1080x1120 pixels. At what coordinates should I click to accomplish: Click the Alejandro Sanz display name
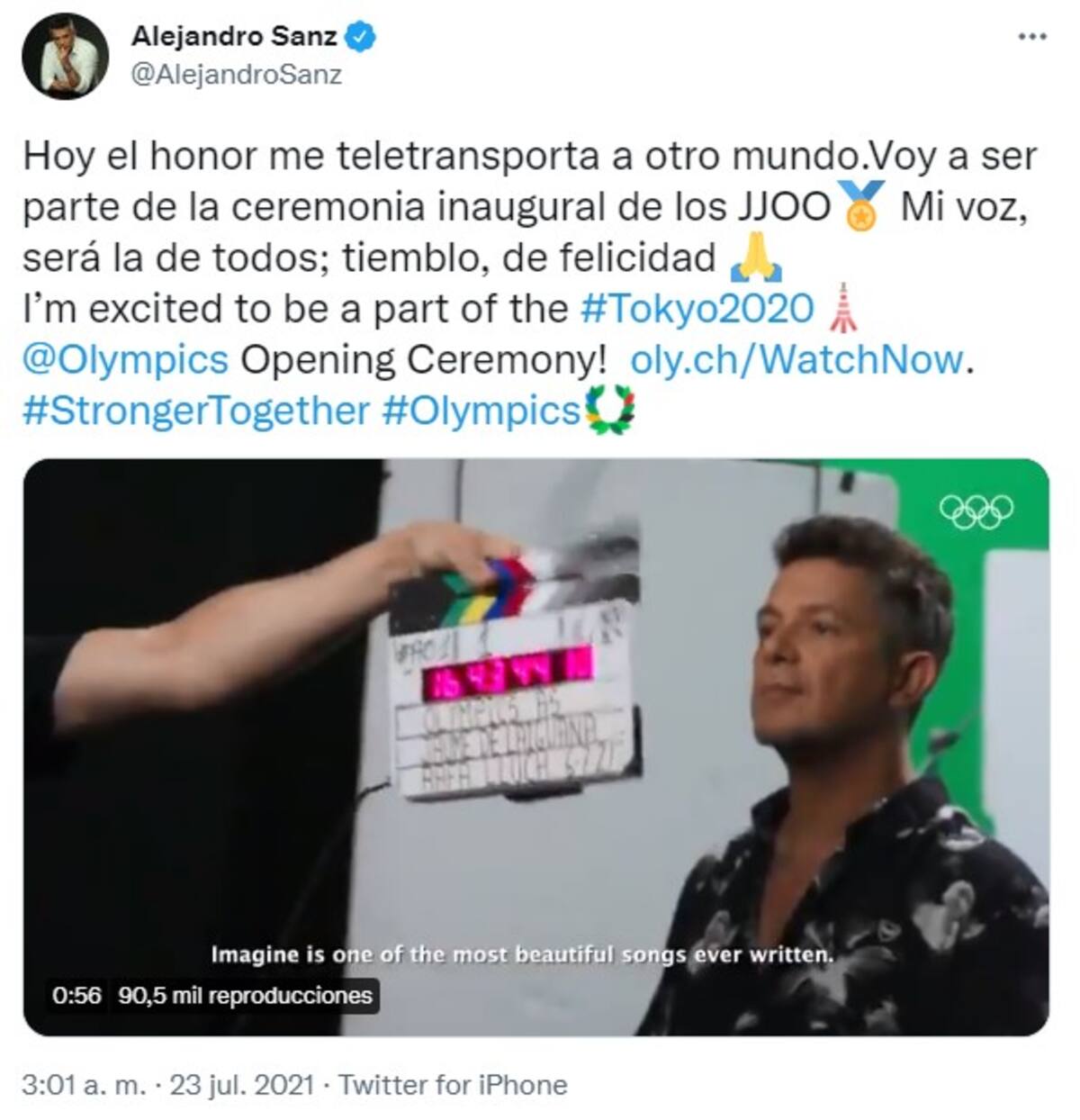click(234, 37)
